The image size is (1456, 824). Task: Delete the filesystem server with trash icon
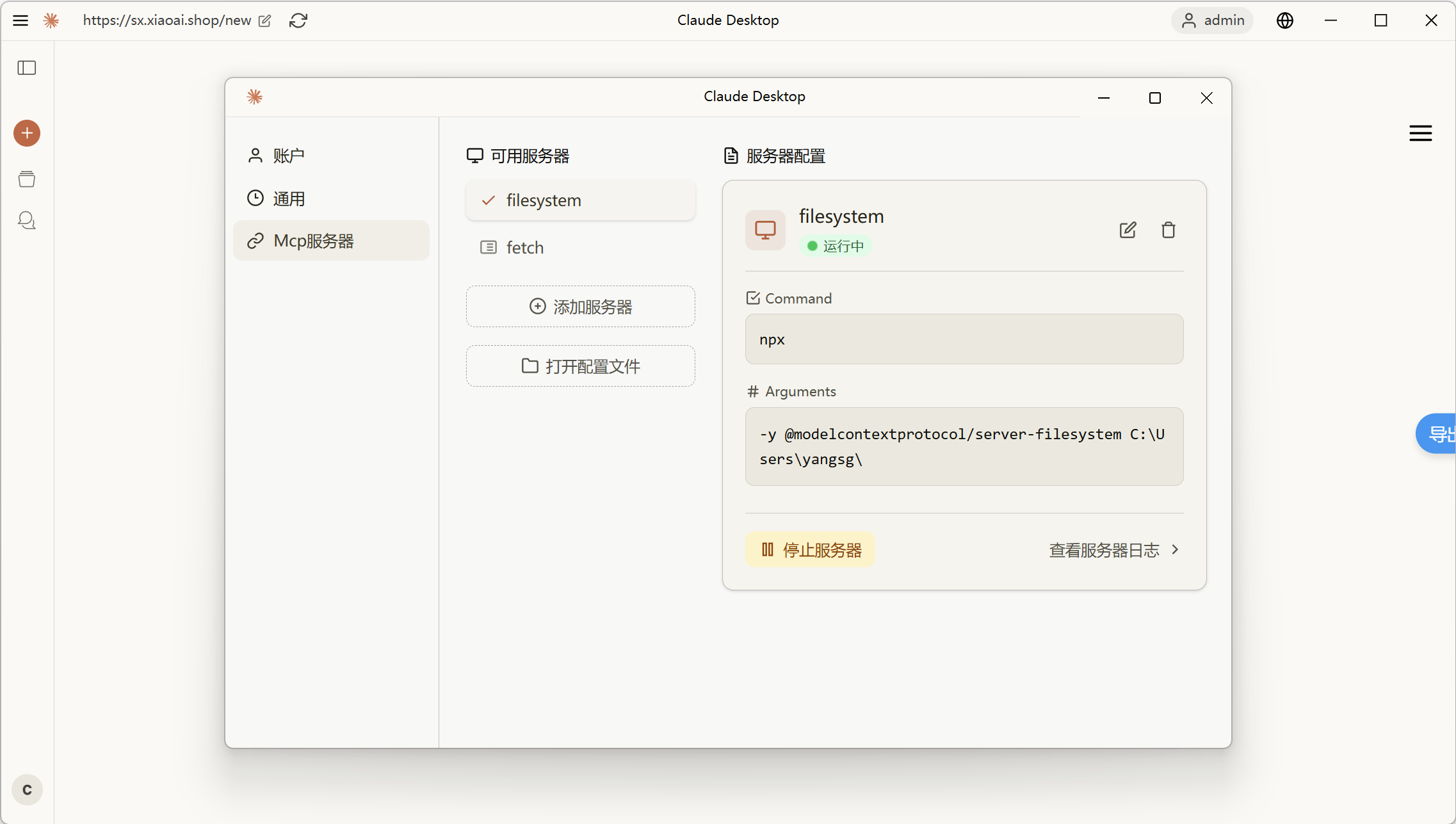click(x=1169, y=230)
